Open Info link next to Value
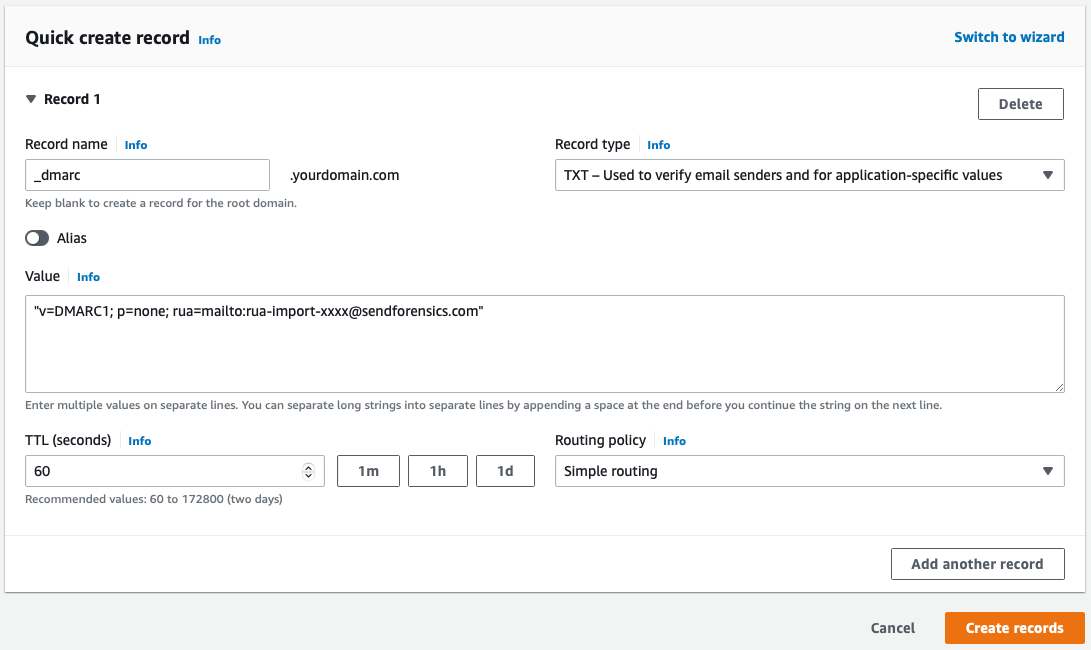 (x=88, y=277)
